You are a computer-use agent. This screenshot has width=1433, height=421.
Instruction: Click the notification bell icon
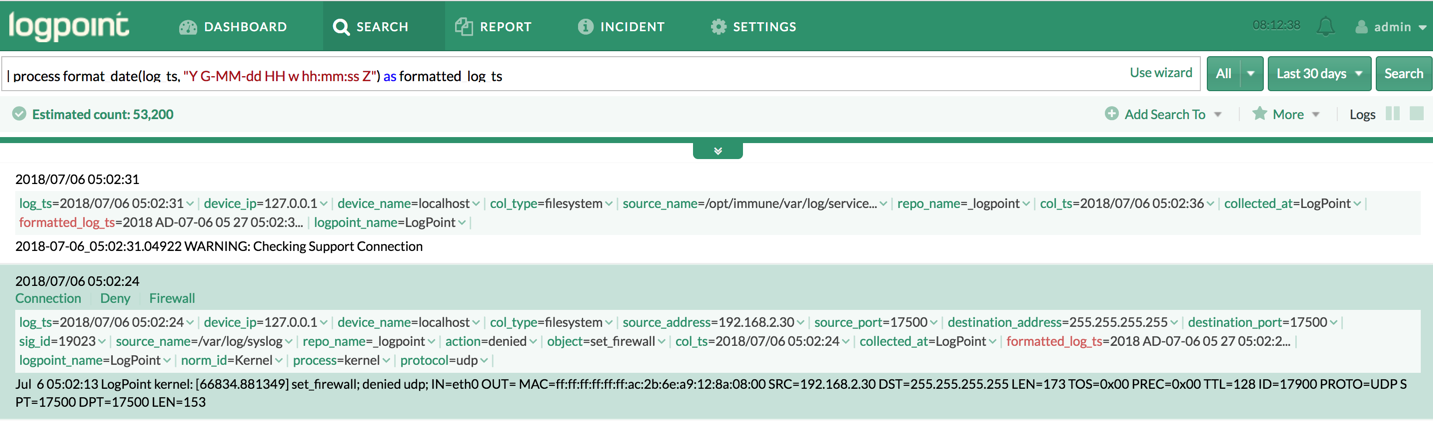(x=1325, y=27)
